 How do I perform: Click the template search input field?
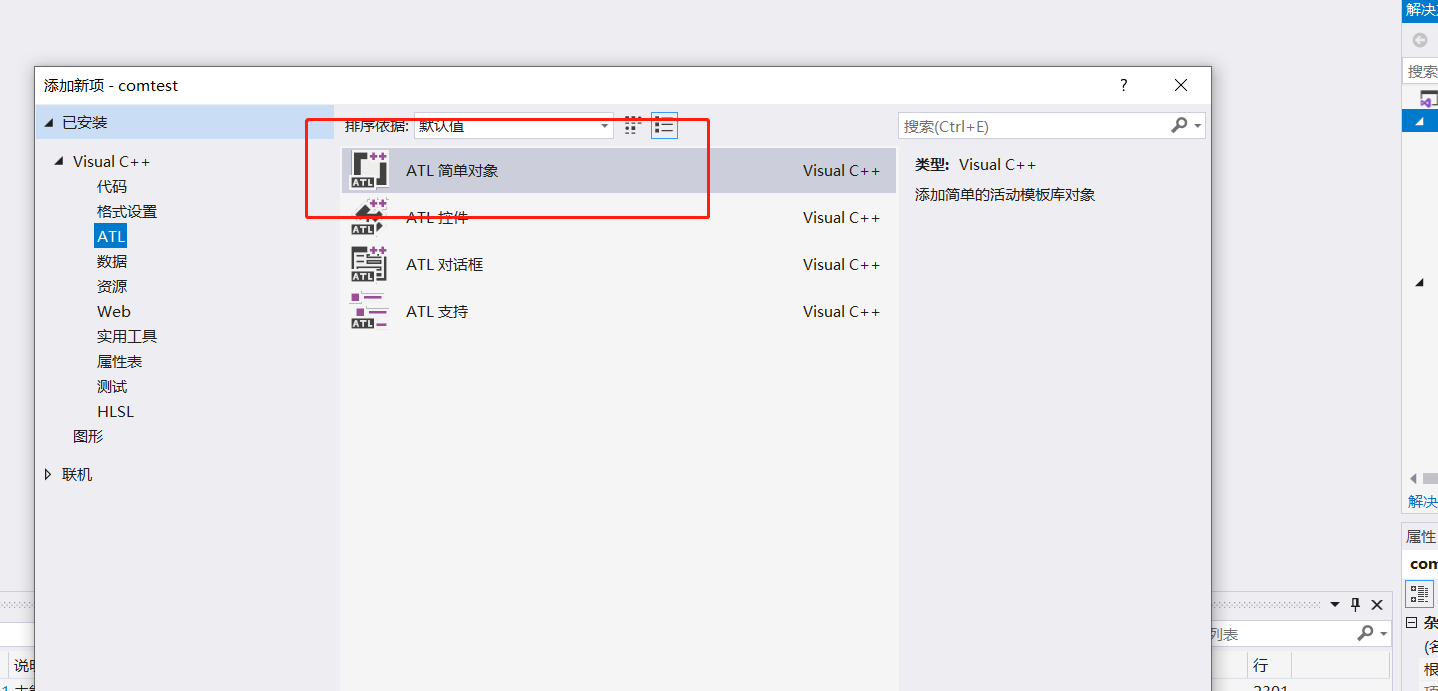1030,126
